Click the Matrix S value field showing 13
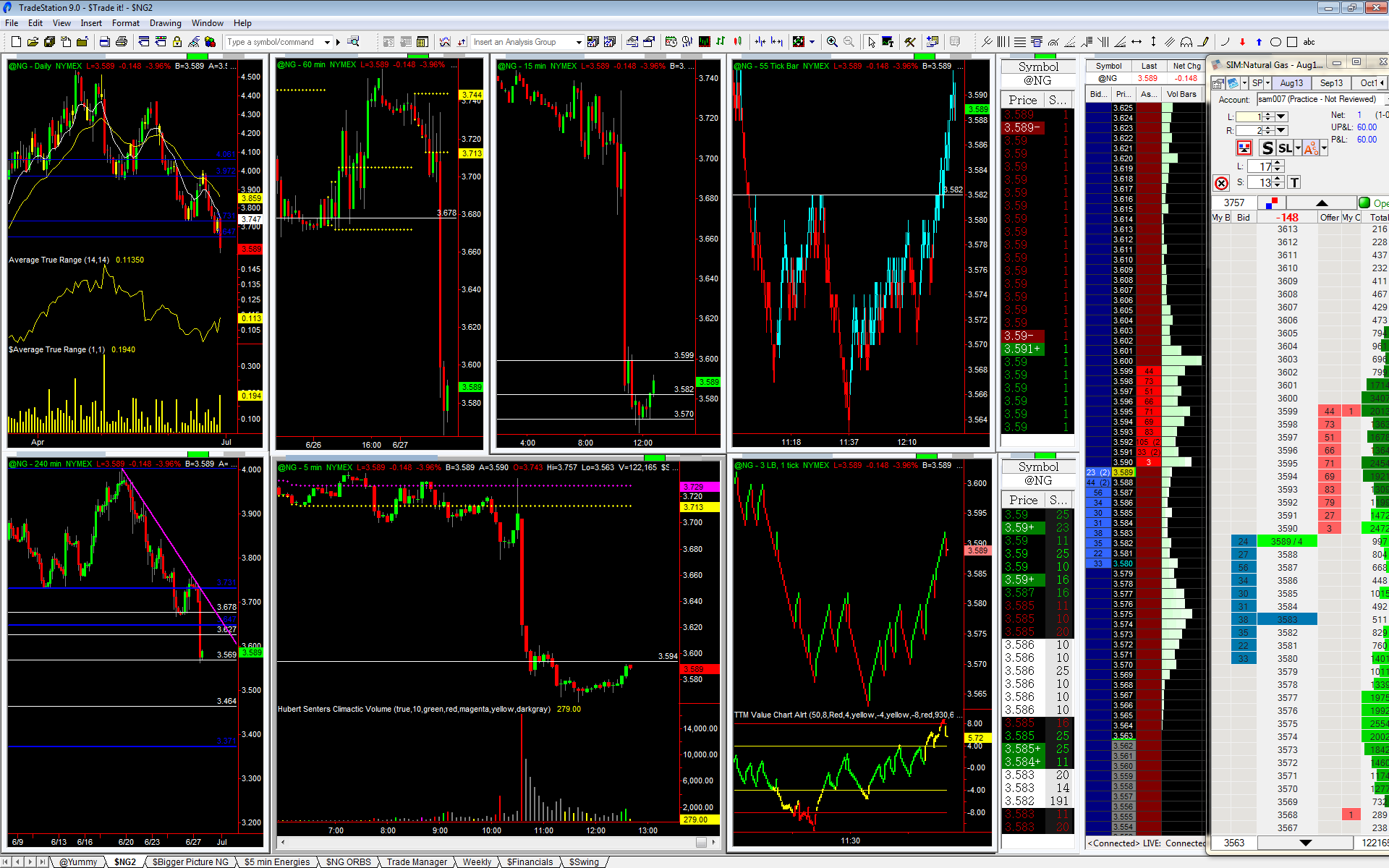This screenshot has height=868, width=1389. (x=1260, y=182)
